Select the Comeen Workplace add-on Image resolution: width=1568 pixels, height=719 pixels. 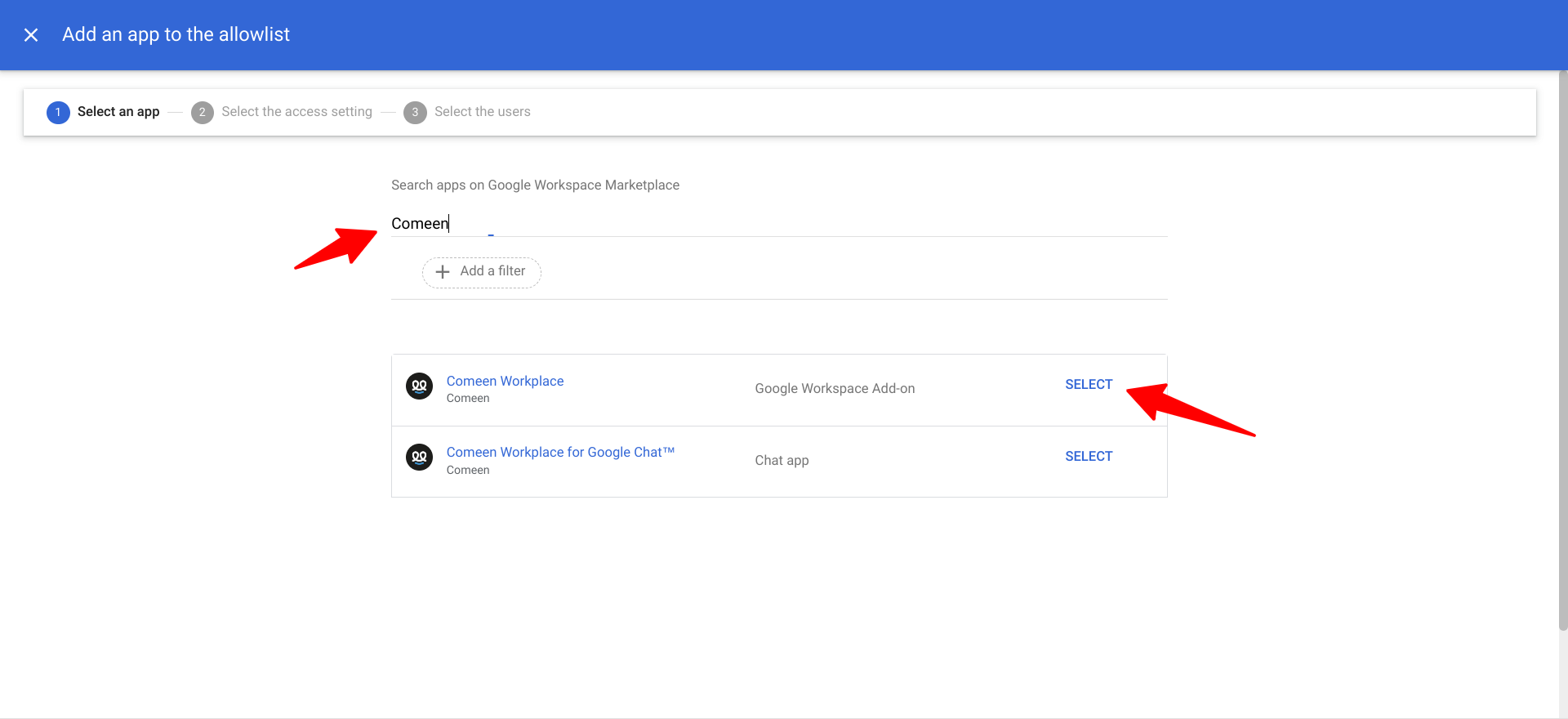click(1089, 385)
